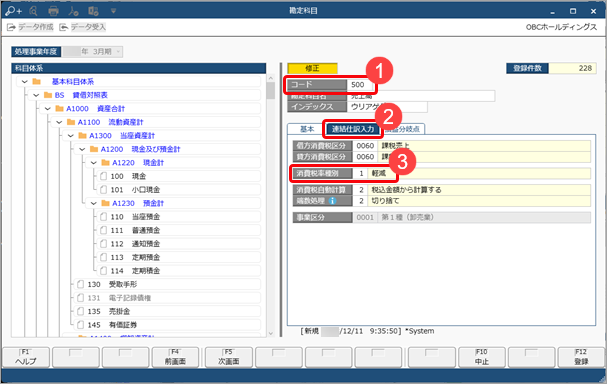Click the データ作成 export icon
This screenshot has height=384, width=607.
11,27
